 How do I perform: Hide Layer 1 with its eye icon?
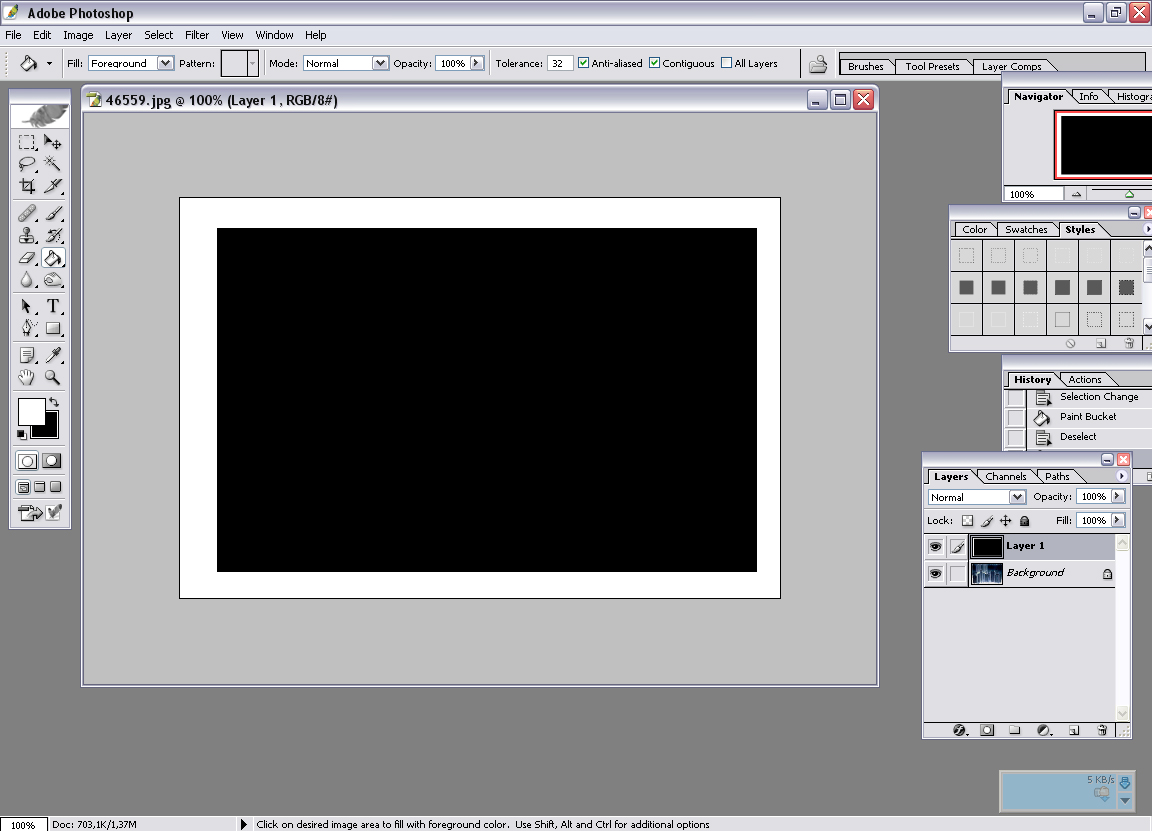pos(935,547)
